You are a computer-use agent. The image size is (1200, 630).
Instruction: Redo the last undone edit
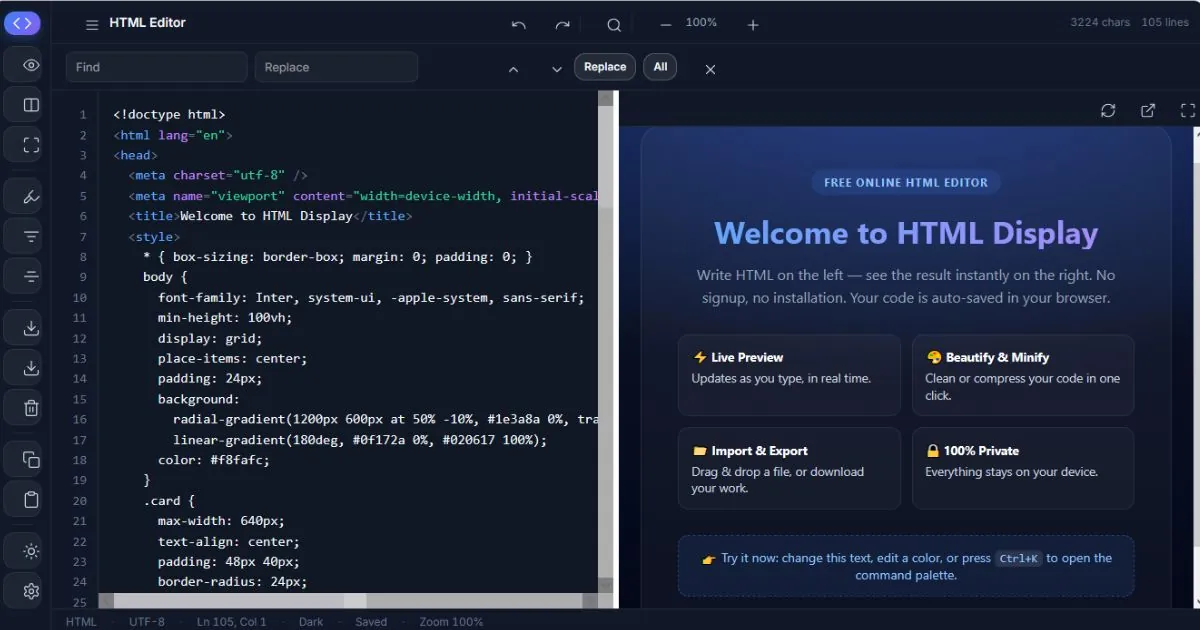click(562, 25)
